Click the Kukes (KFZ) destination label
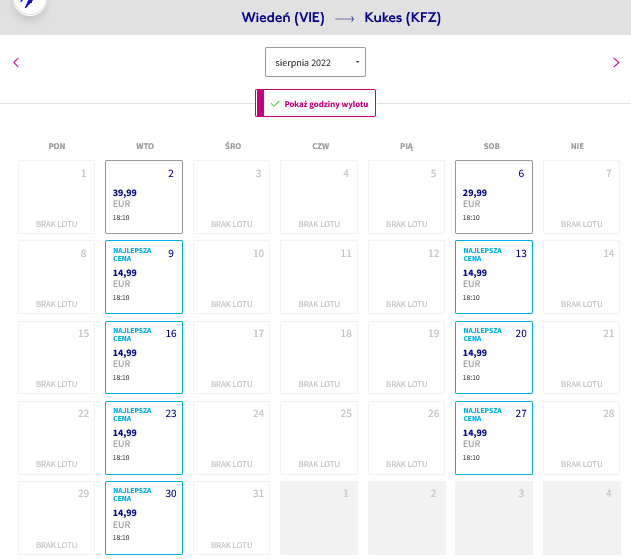The image size is (631, 559). tap(402, 18)
